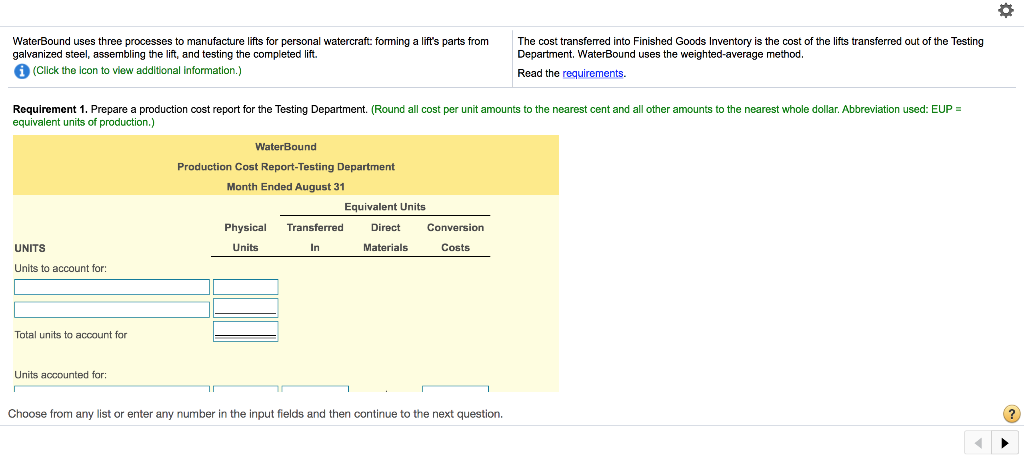Click the 'Transferred In' column header
The height and width of the screenshot is (460, 1024).
[x=315, y=237]
